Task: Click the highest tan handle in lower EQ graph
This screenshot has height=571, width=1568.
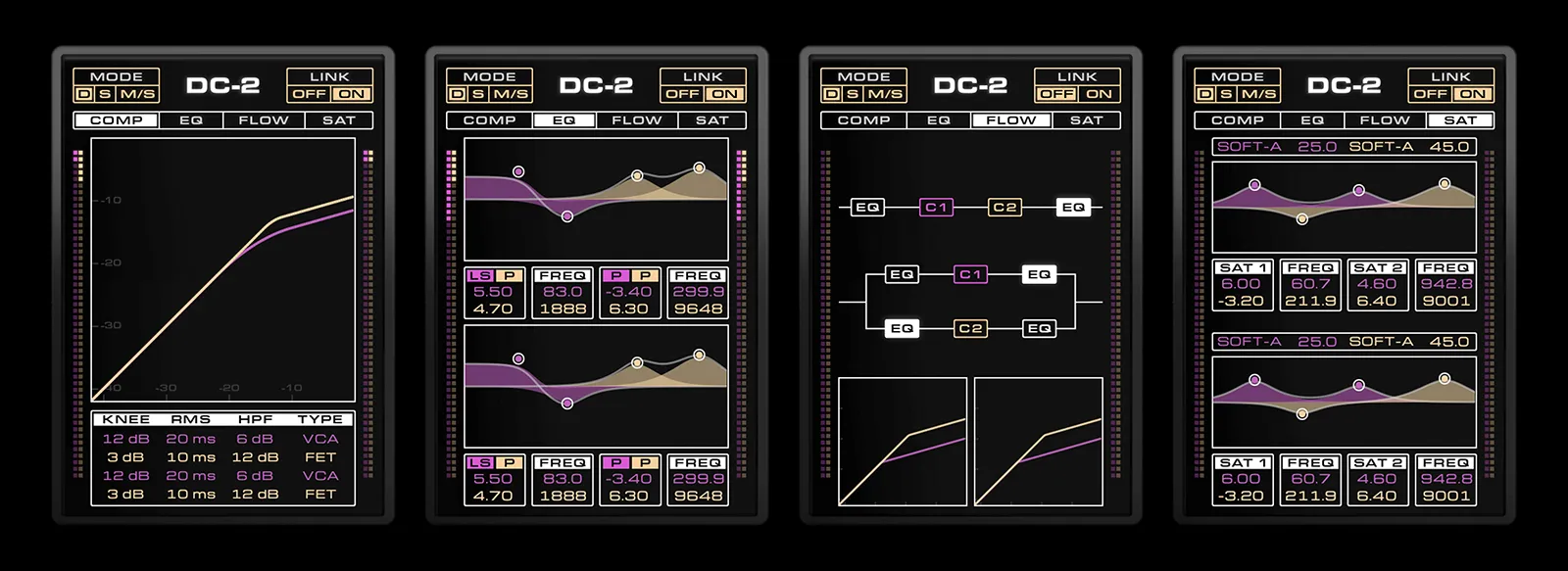Action: [699, 355]
